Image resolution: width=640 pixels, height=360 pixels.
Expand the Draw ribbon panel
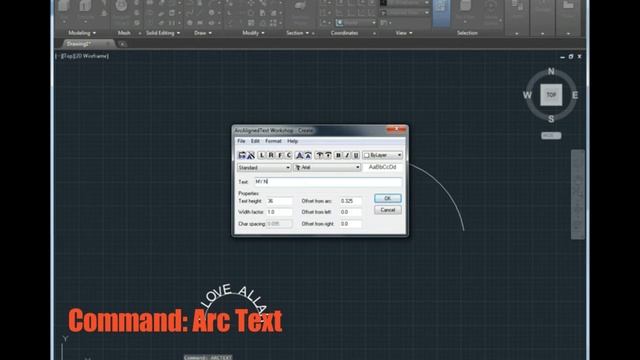[x=203, y=33]
